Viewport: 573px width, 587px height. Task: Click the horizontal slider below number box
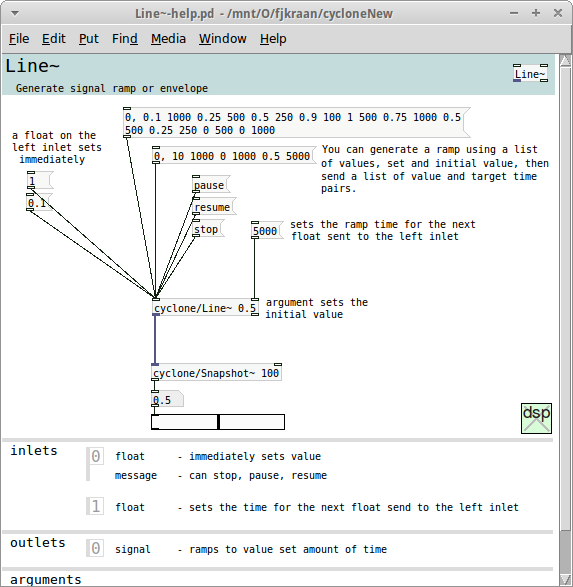pyautogui.click(x=218, y=422)
